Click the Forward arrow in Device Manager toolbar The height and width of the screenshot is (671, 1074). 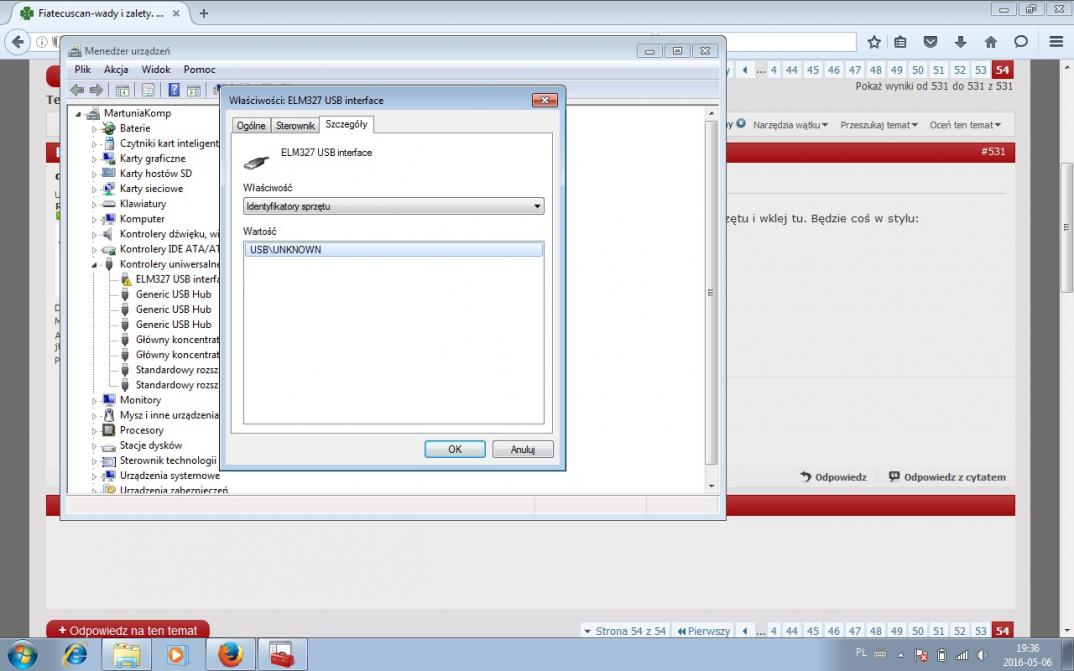[x=97, y=90]
